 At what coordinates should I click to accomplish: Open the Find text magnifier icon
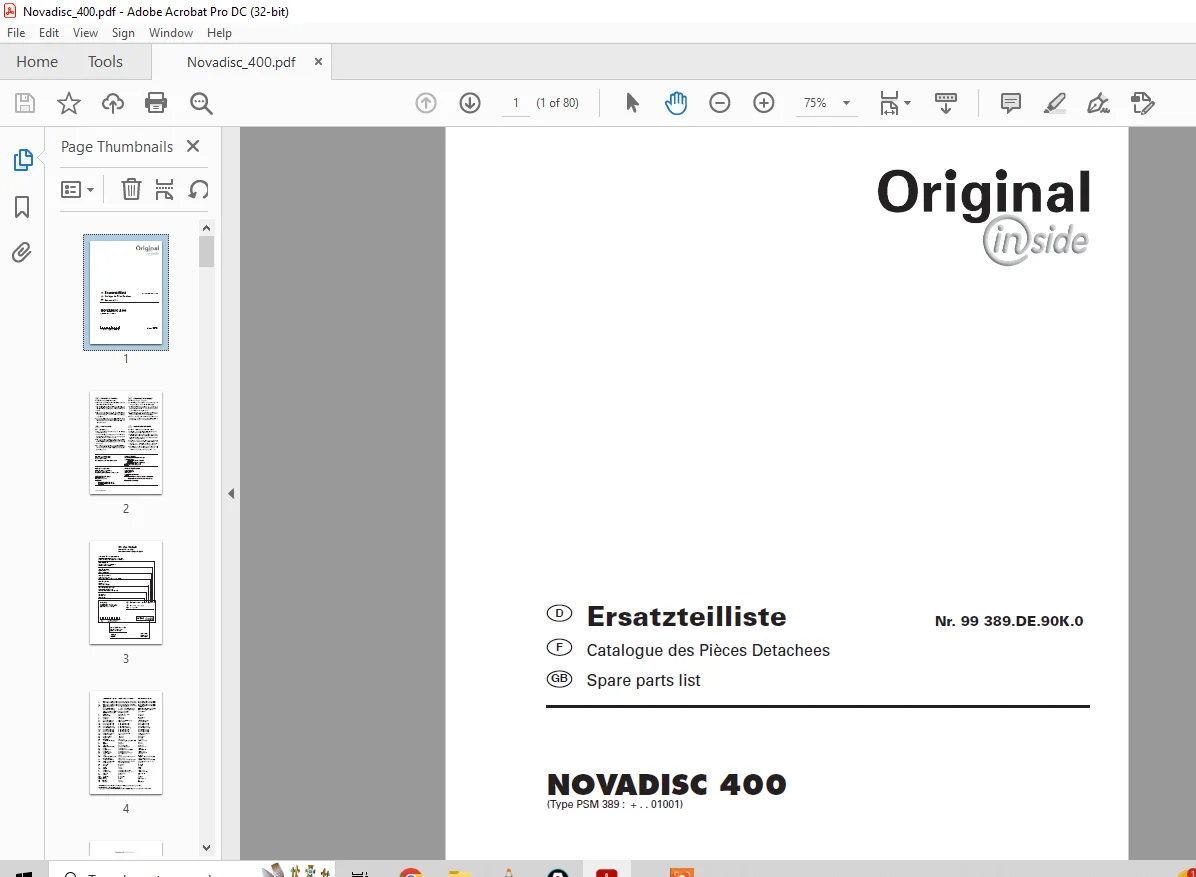pyautogui.click(x=201, y=103)
